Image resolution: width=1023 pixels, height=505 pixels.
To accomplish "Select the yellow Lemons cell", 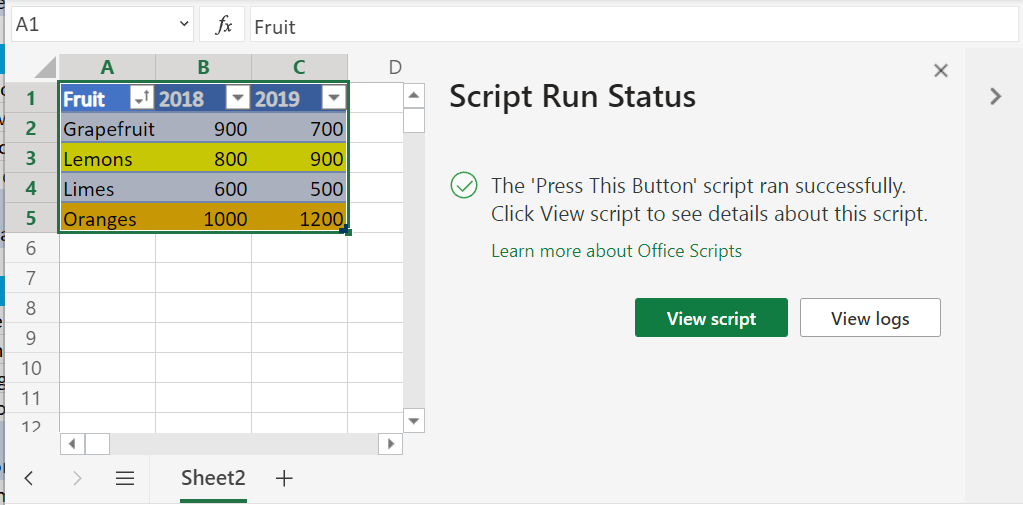I will coord(107,159).
